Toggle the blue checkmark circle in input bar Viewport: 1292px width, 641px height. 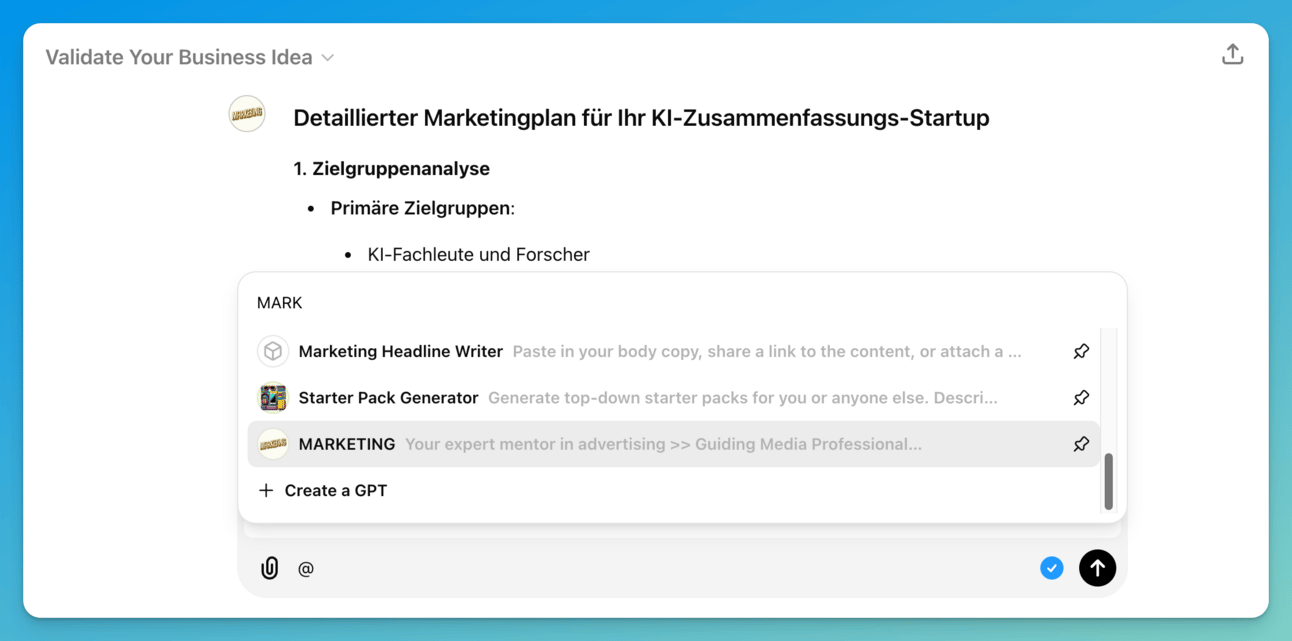click(1051, 568)
